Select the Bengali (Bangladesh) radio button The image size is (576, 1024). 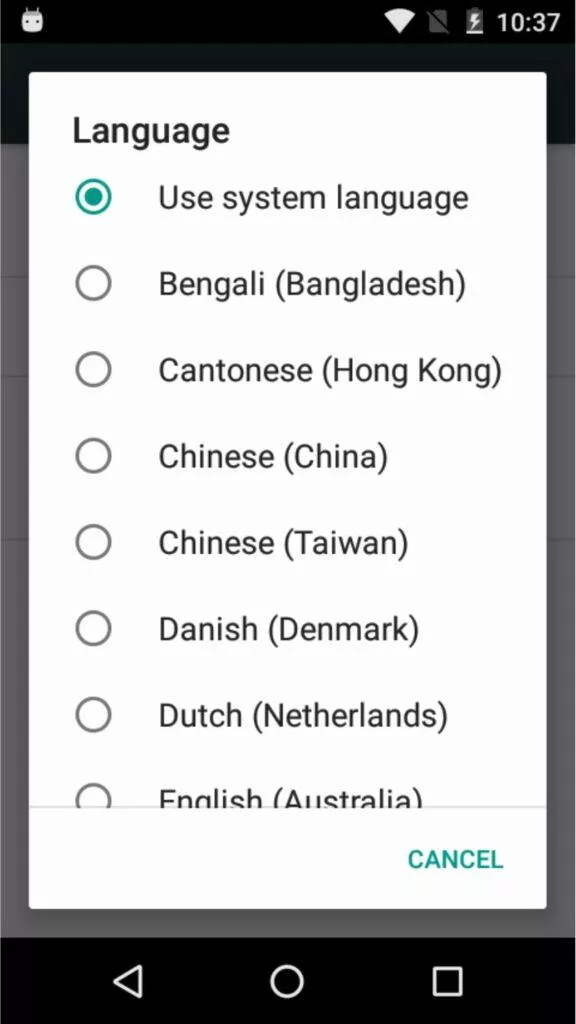click(93, 283)
